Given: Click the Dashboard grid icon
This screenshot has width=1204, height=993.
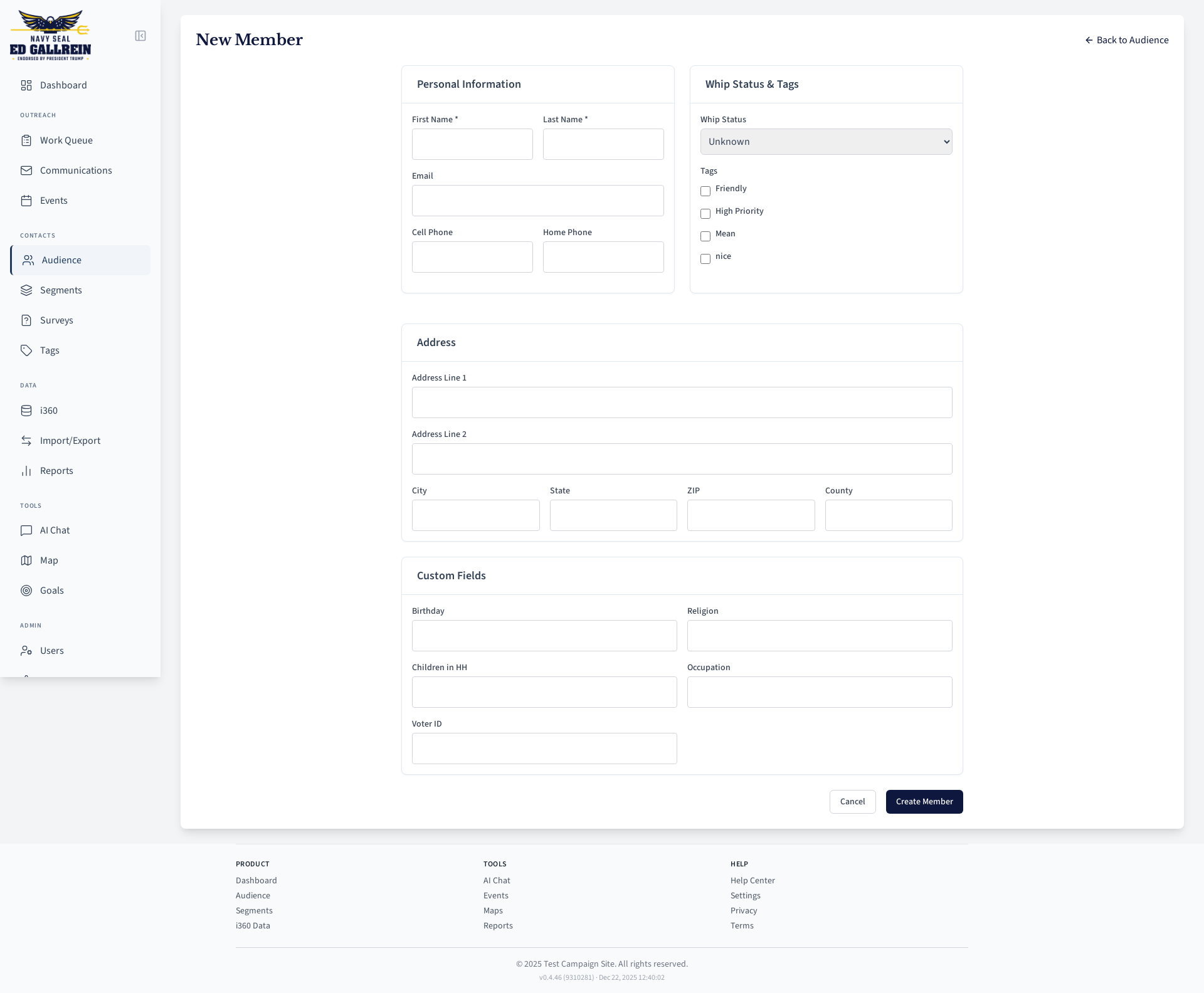Looking at the screenshot, I should tap(26, 85).
